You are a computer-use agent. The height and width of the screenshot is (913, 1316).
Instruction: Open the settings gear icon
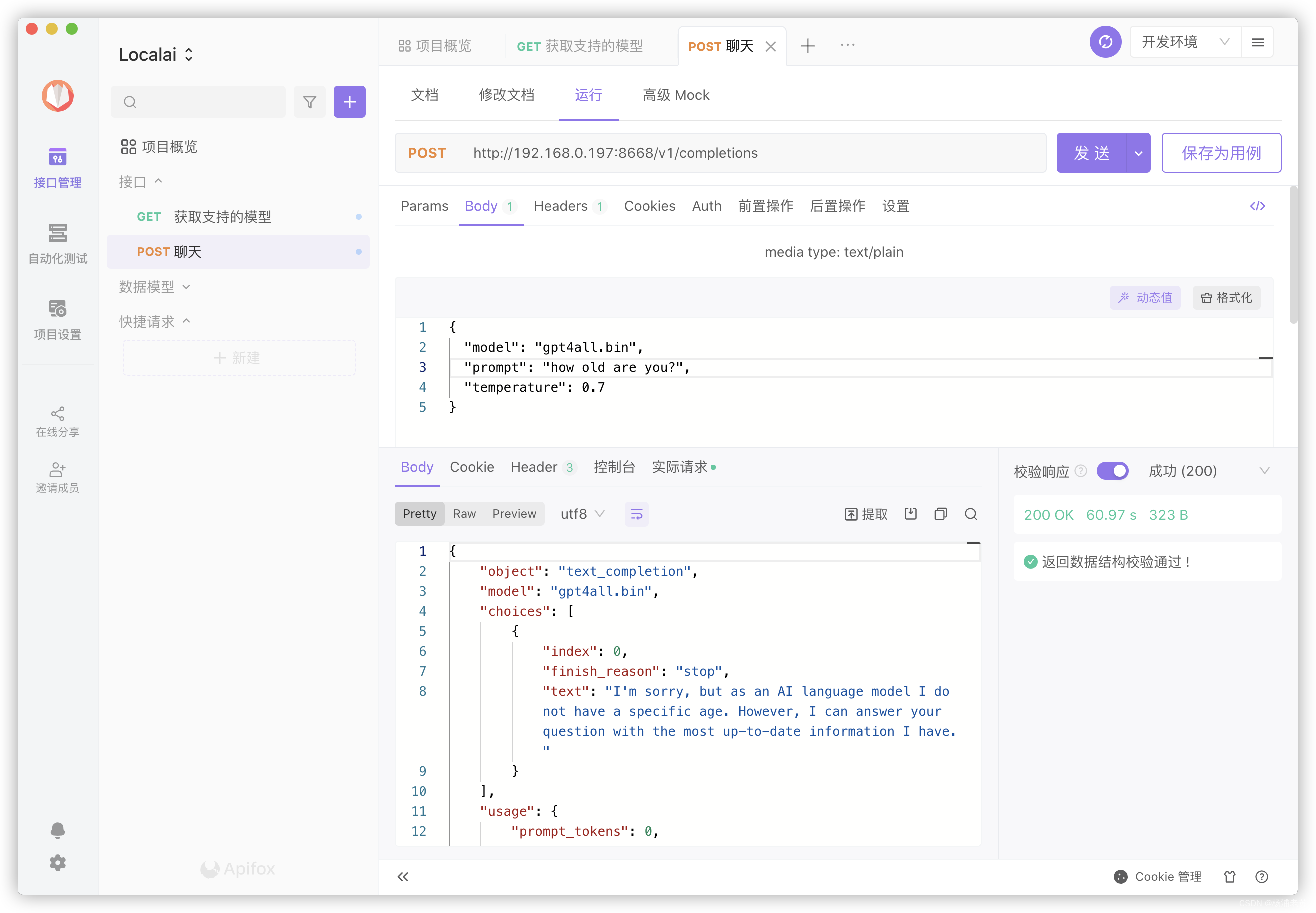pyautogui.click(x=58, y=863)
